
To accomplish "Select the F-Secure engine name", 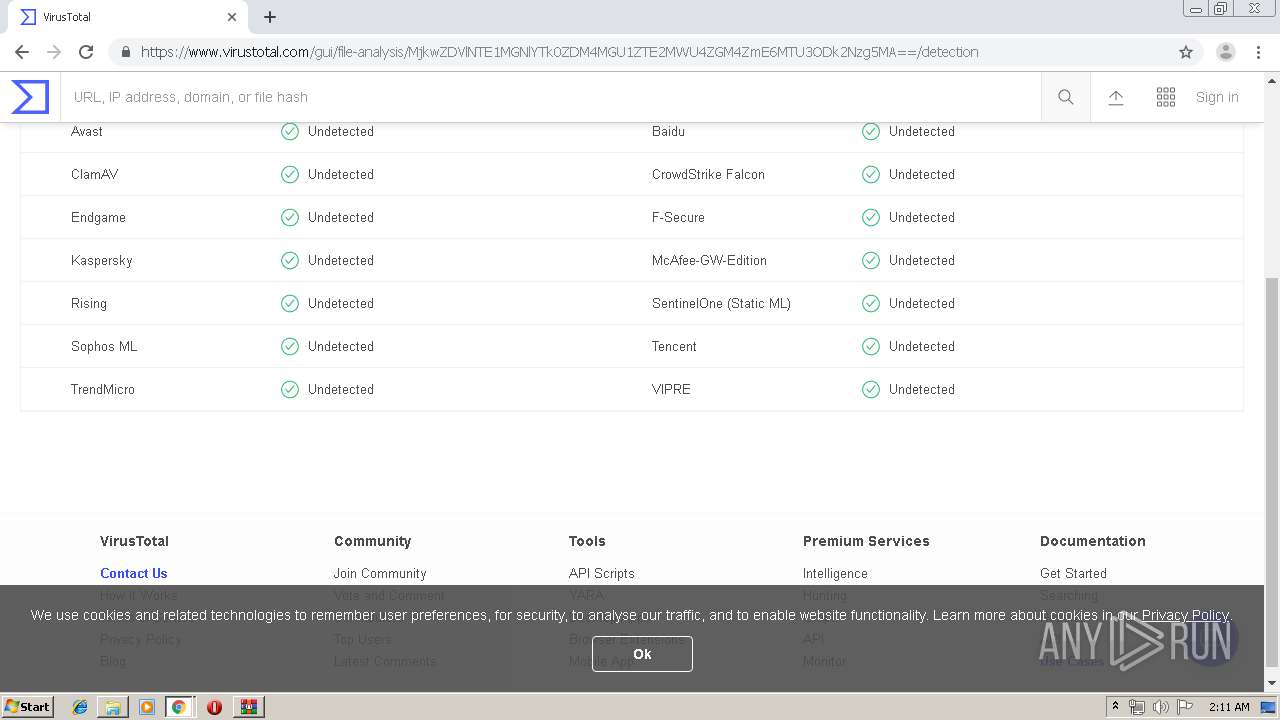I will tap(678, 217).
